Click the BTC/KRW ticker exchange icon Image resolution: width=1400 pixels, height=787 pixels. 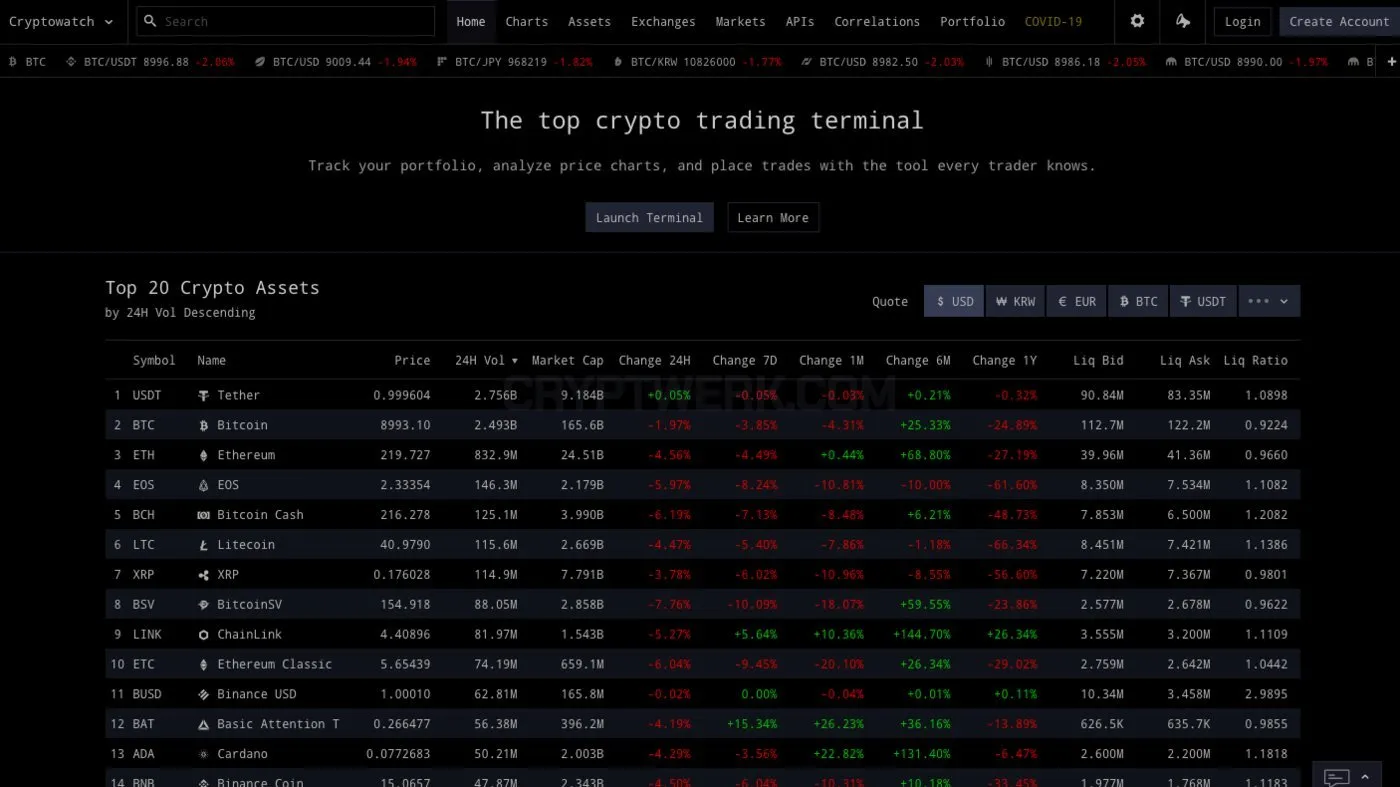618,62
